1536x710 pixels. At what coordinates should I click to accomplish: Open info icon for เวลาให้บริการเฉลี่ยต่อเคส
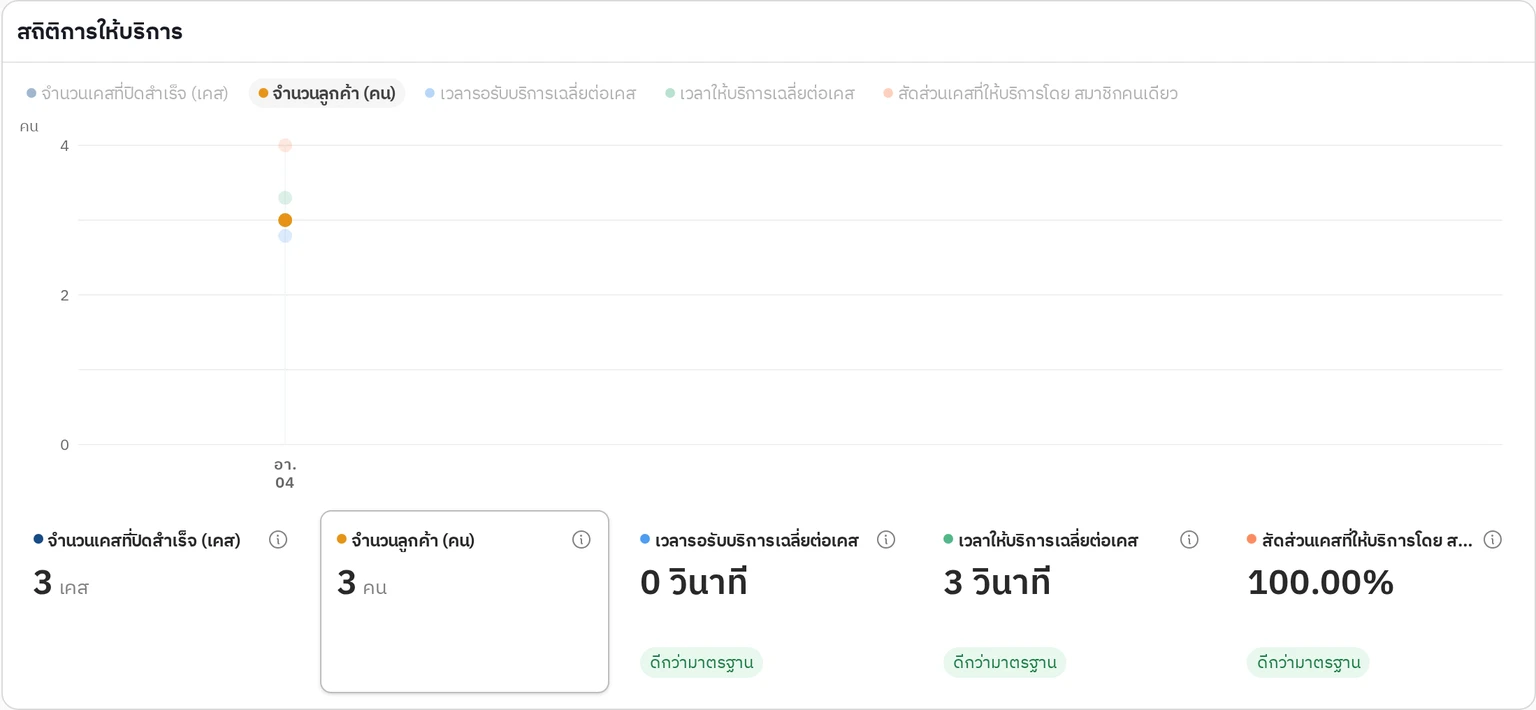click(x=1189, y=540)
